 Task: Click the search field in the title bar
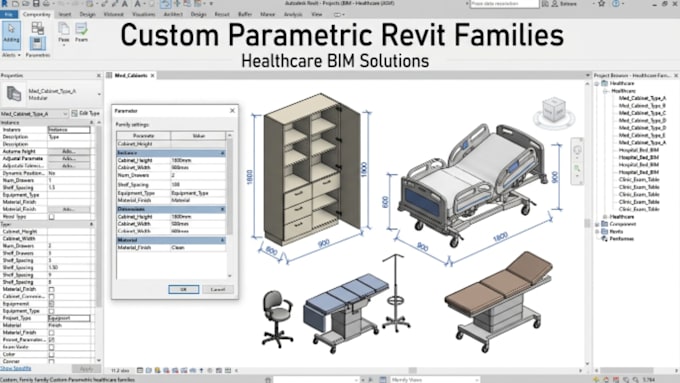coord(504,3)
